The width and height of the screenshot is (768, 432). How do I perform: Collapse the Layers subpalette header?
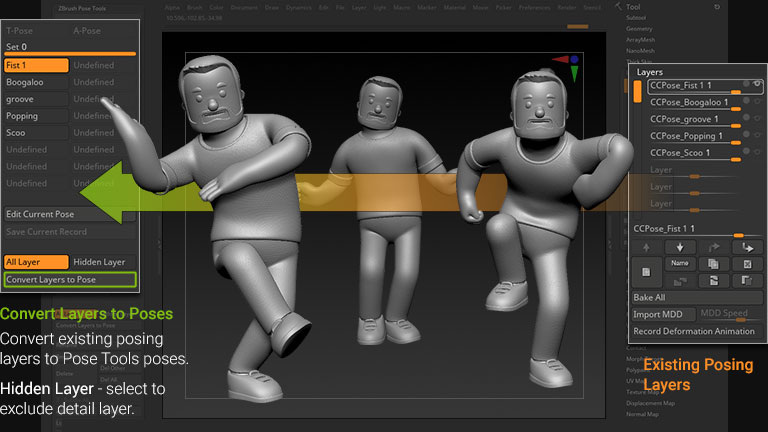click(x=651, y=72)
